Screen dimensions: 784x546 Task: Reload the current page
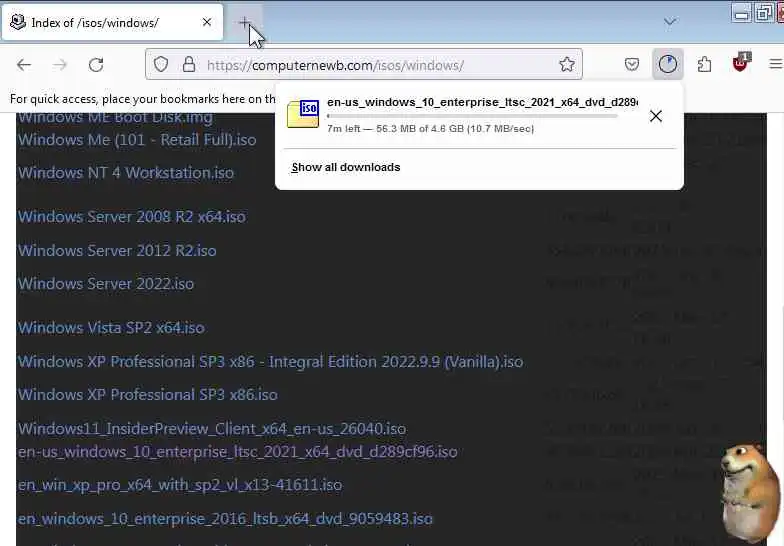(96, 65)
